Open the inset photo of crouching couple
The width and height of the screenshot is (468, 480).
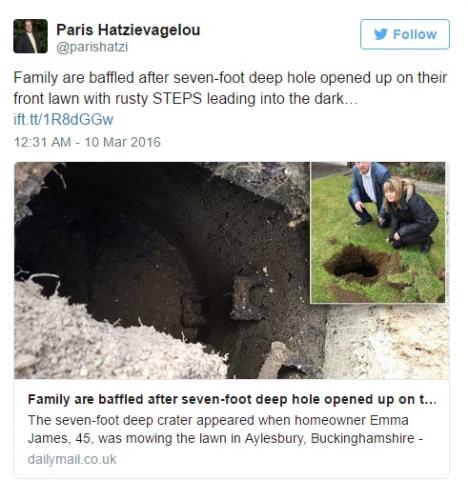[x=378, y=232]
